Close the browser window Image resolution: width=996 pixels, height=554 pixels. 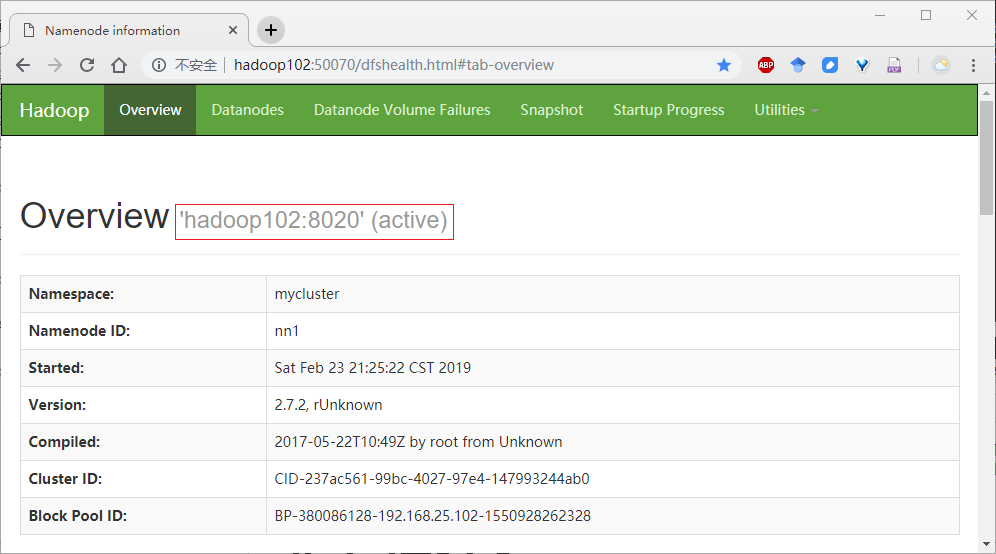972,15
